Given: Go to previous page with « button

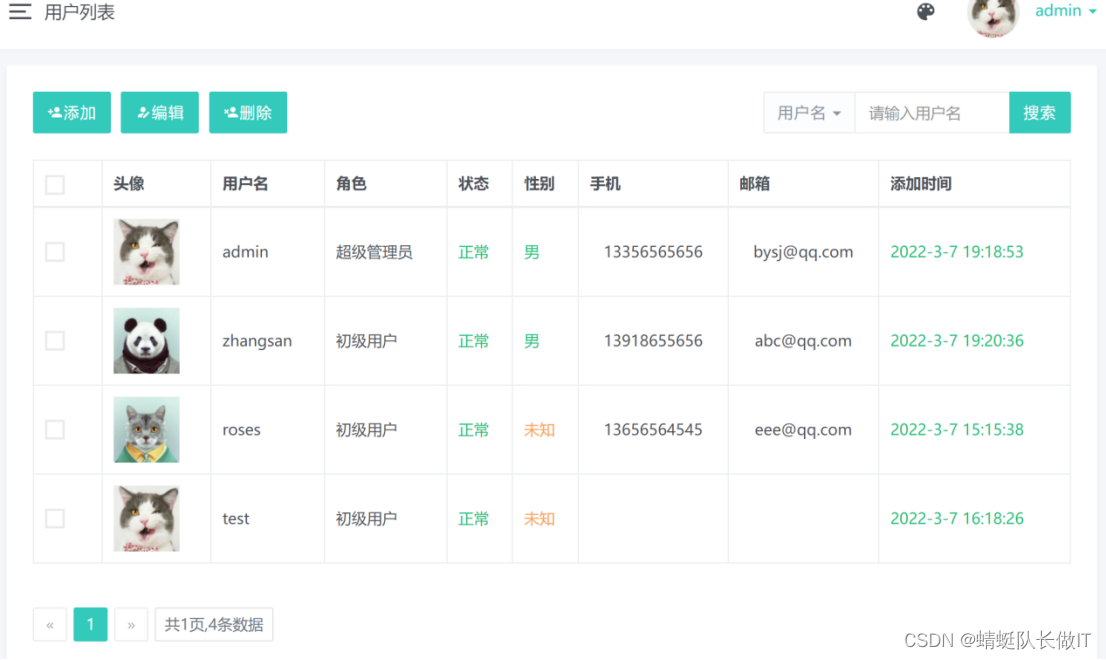Looking at the screenshot, I should [50, 625].
